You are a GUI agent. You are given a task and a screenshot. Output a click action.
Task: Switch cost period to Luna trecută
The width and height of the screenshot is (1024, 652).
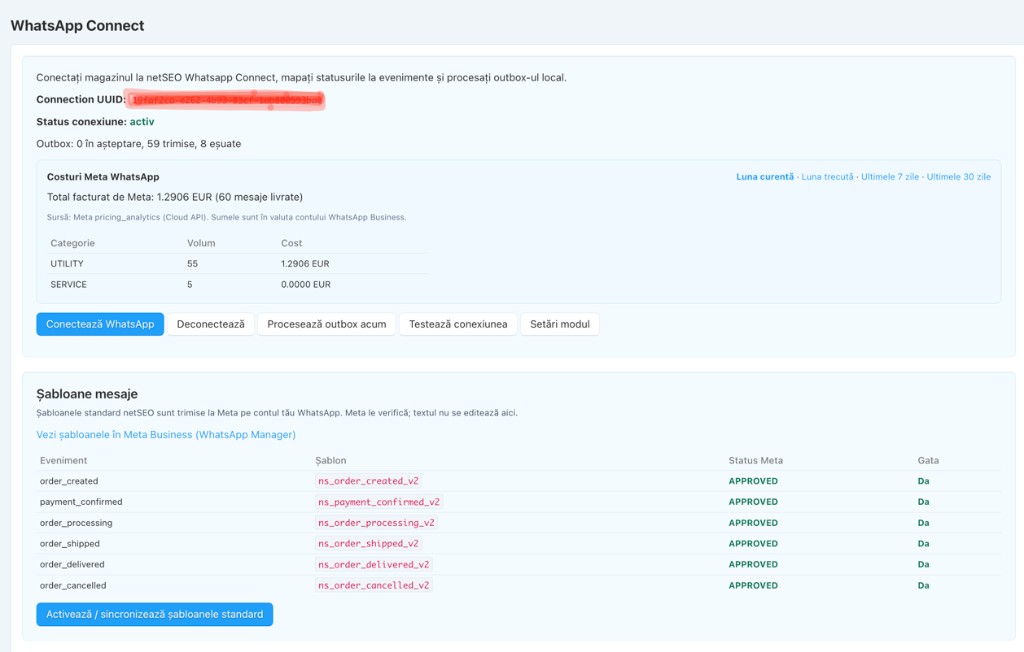[x=827, y=177]
